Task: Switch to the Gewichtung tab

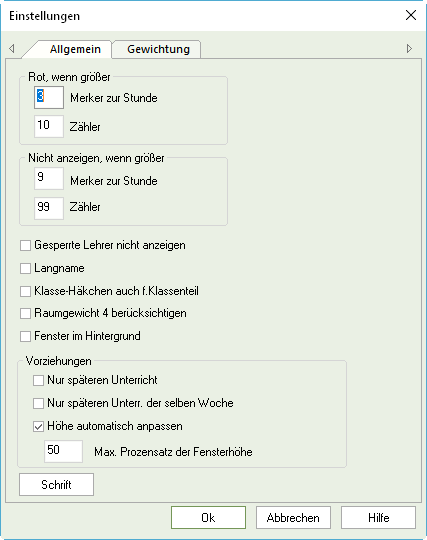Action: click(158, 49)
